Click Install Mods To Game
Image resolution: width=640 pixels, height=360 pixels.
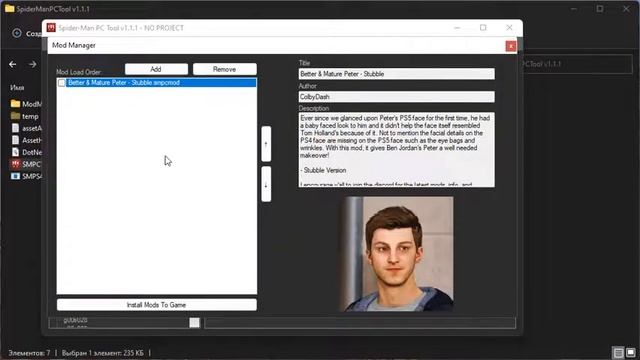[156, 305]
